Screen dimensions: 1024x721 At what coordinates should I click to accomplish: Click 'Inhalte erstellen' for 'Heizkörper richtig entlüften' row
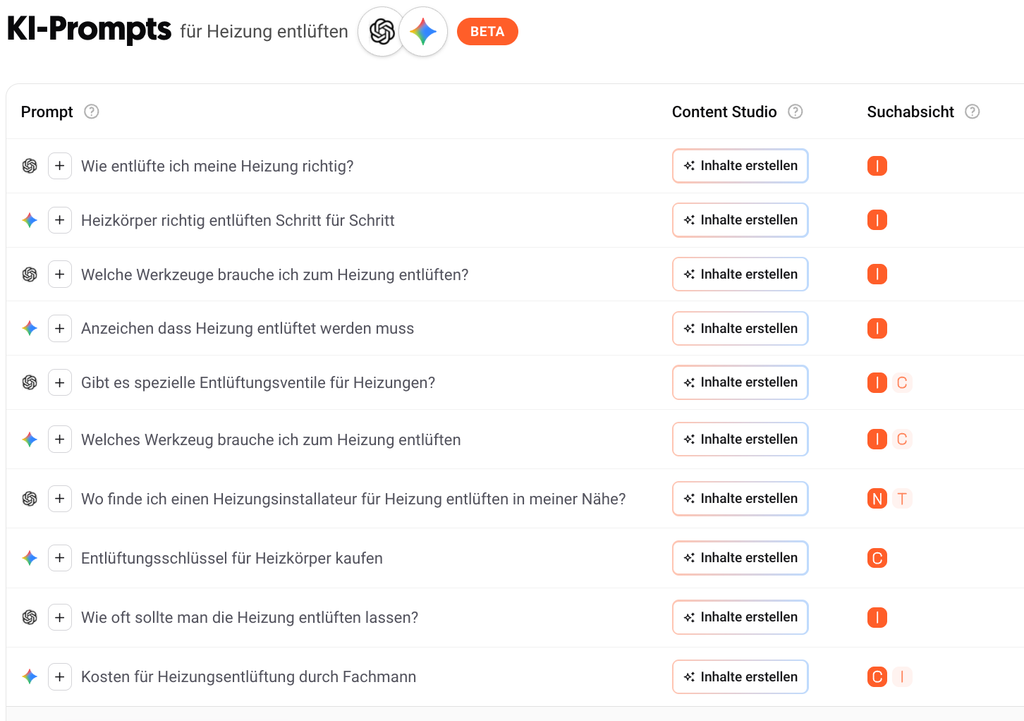coord(740,220)
